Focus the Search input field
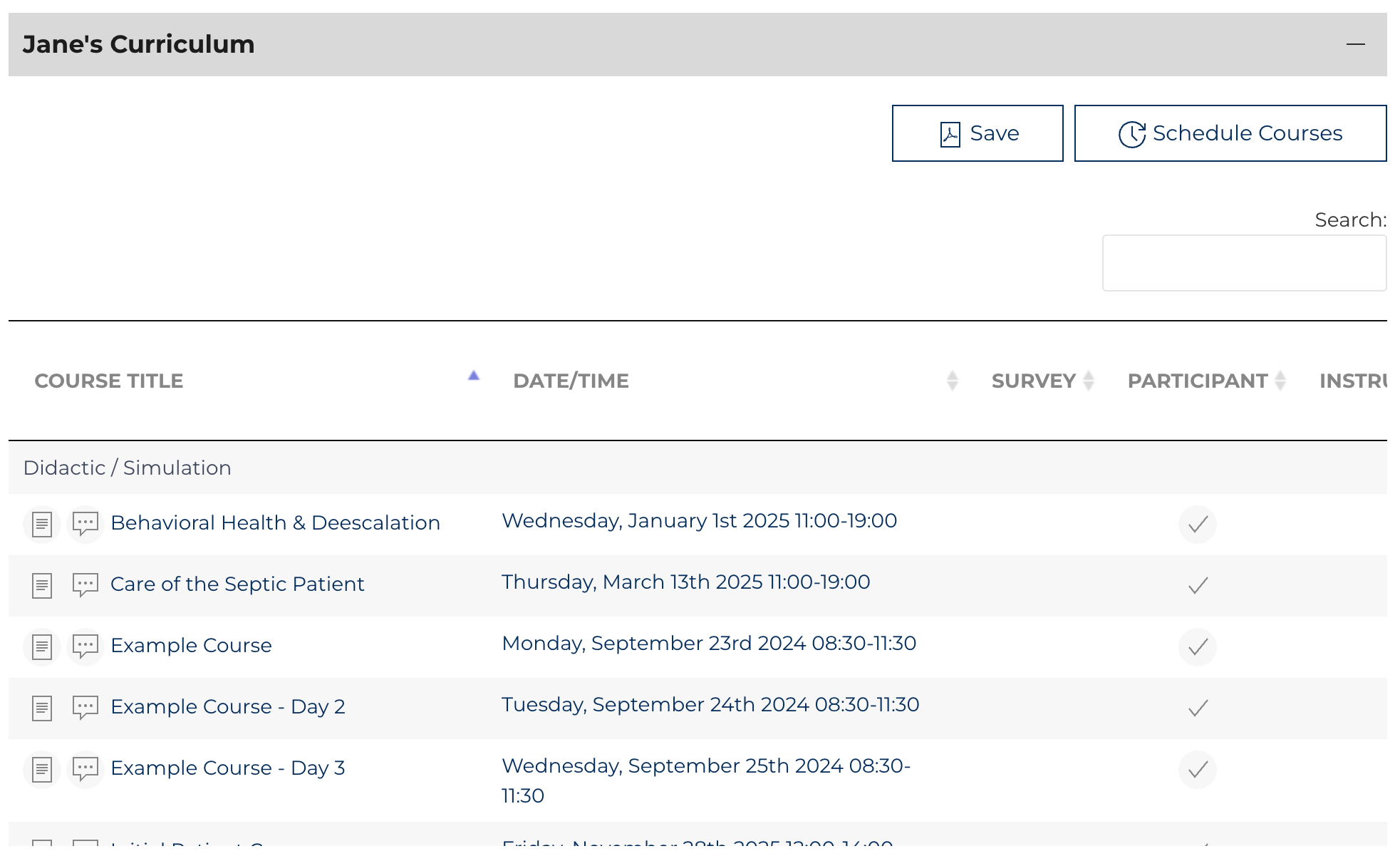 (x=1243, y=263)
